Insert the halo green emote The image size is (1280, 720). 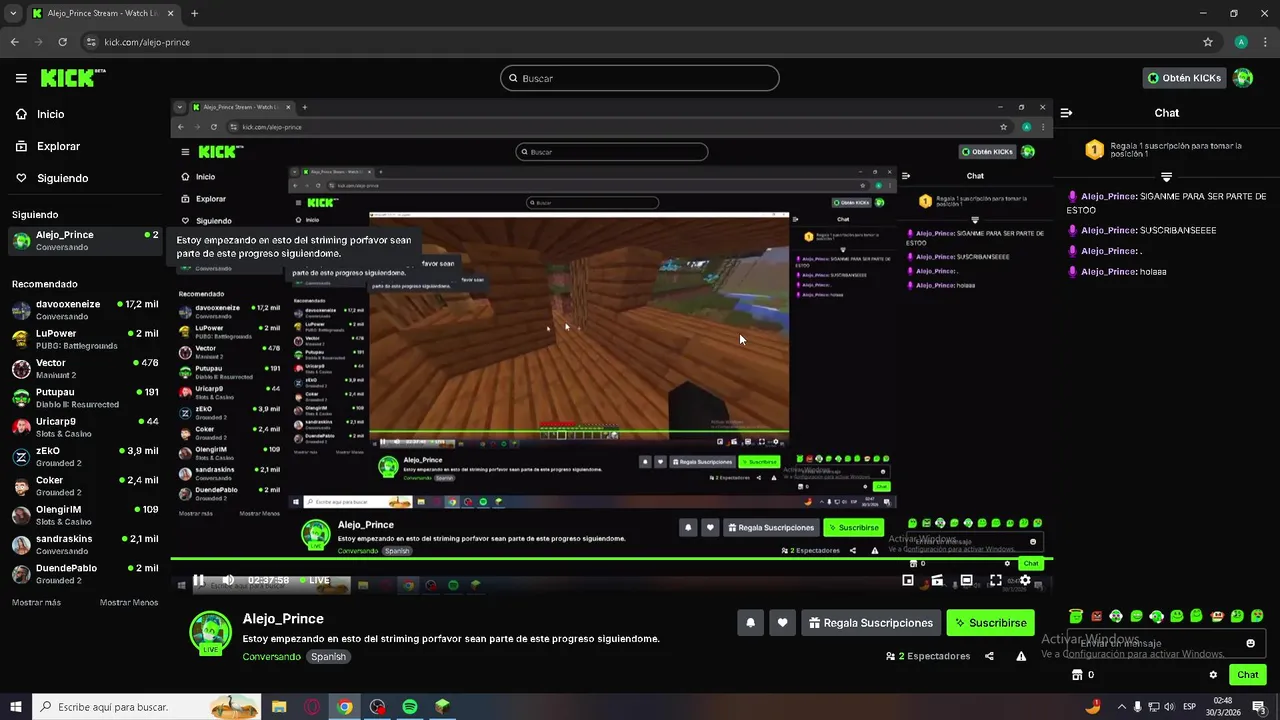(x=1076, y=616)
